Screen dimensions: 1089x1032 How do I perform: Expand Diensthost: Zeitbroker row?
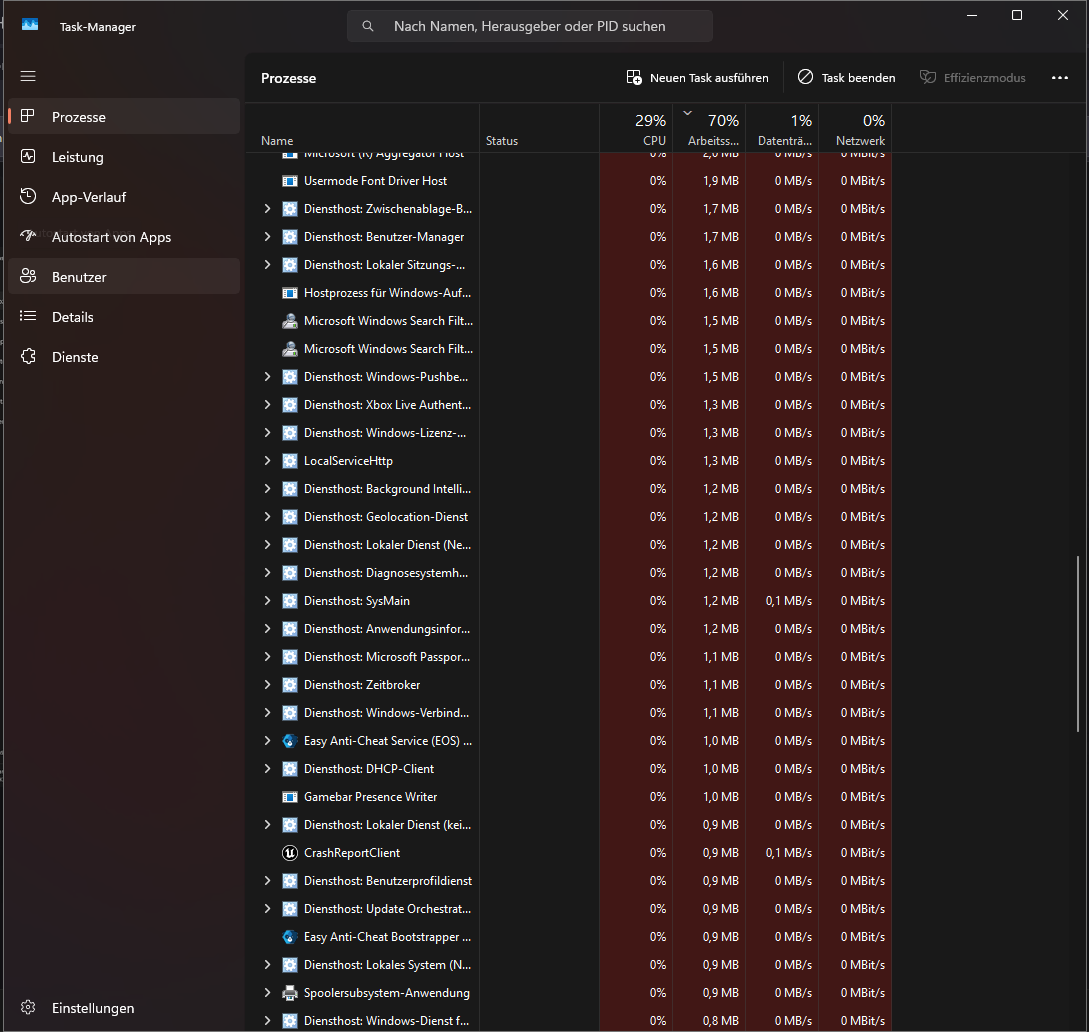coord(267,685)
